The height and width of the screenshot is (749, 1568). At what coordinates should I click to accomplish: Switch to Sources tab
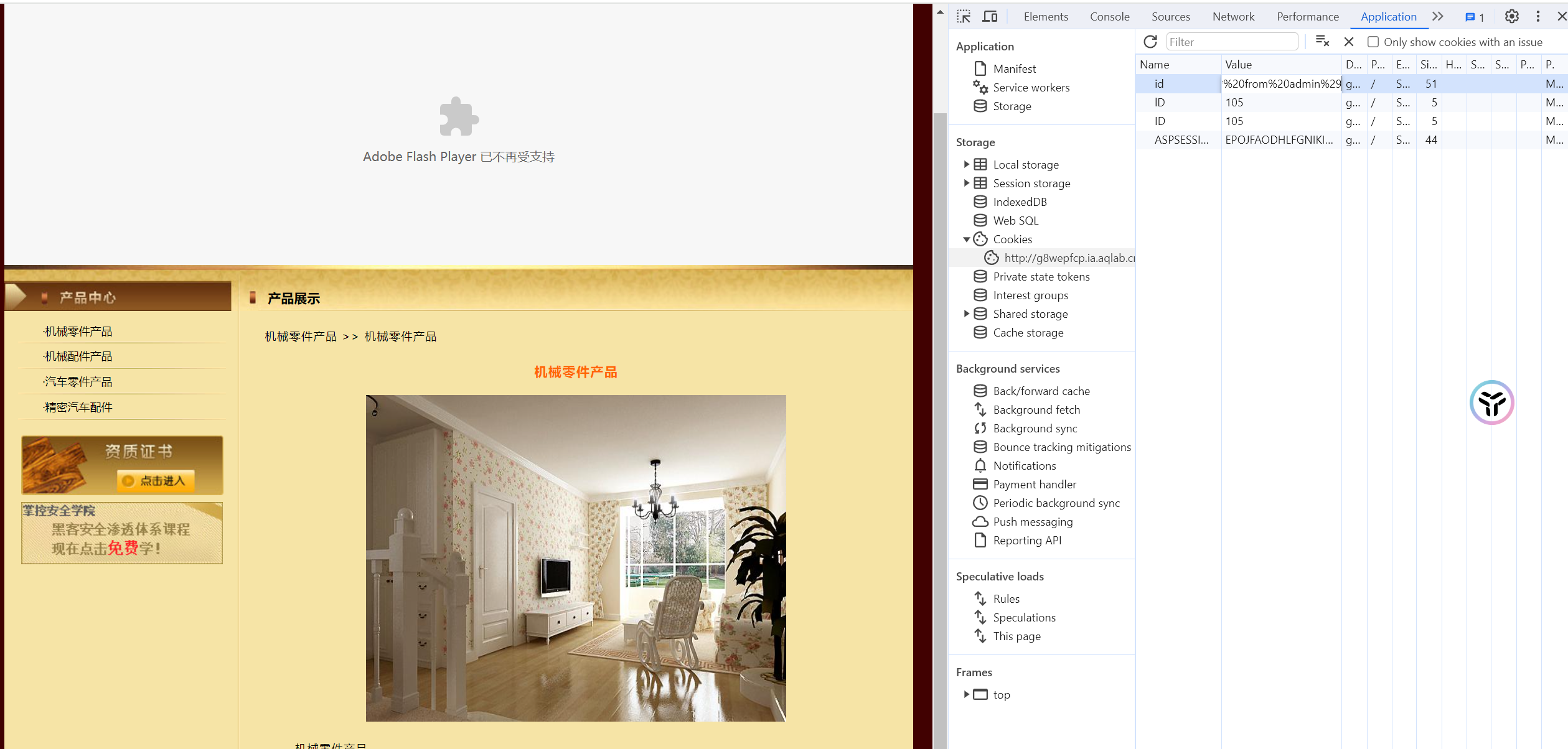pyautogui.click(x=1170, y=17)
